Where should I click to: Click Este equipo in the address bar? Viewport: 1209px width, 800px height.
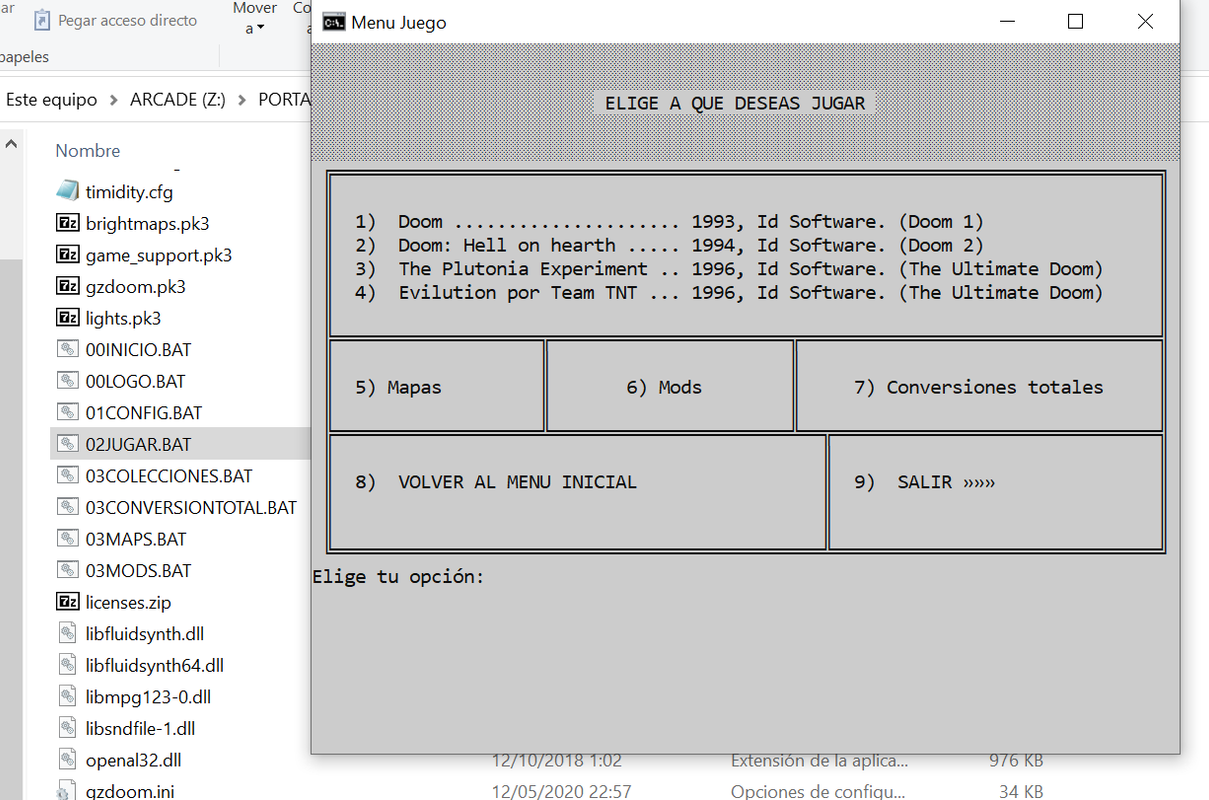coord(52,100)
